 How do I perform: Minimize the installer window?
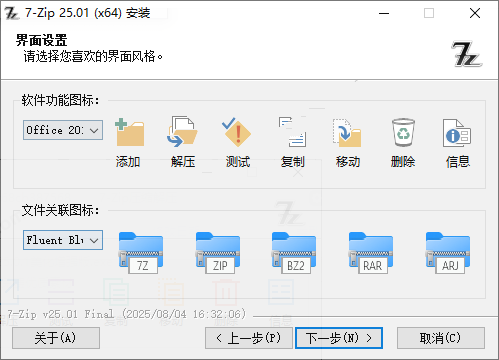pos(384,13)
